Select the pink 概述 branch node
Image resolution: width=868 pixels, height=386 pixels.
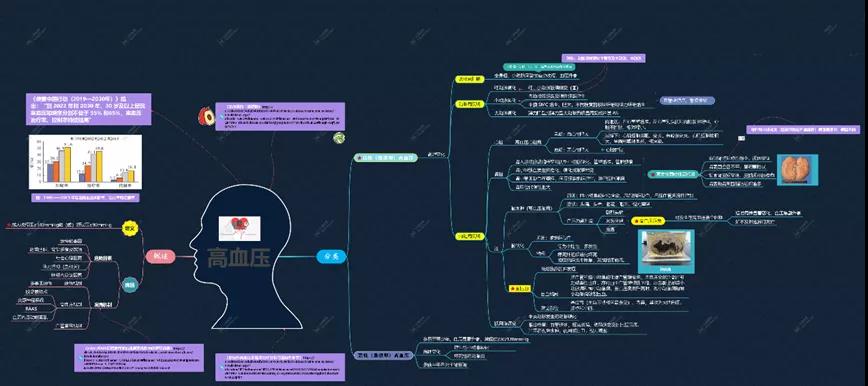160,256
